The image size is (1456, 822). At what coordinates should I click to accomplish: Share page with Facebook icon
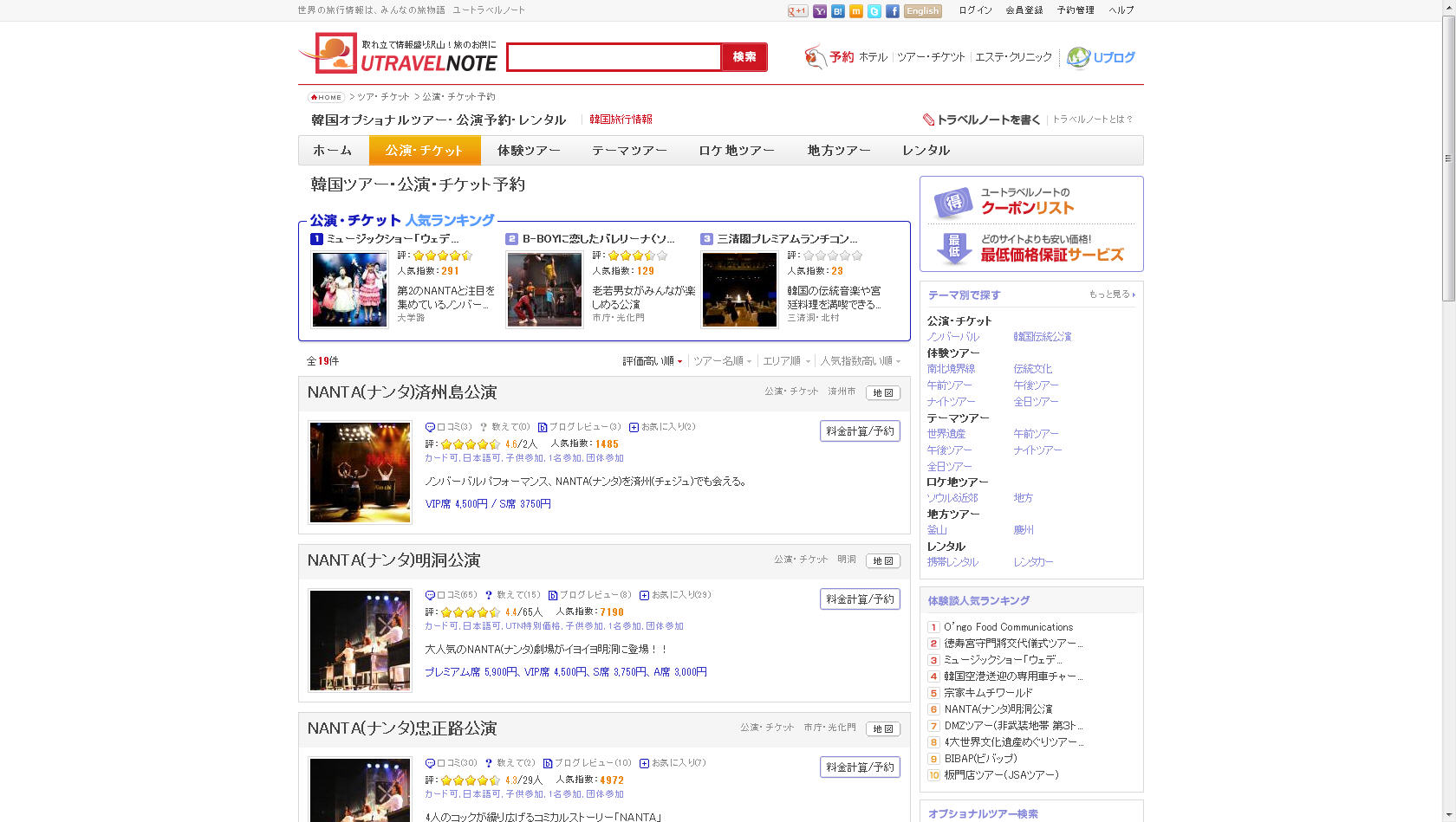tap(892, 11)
